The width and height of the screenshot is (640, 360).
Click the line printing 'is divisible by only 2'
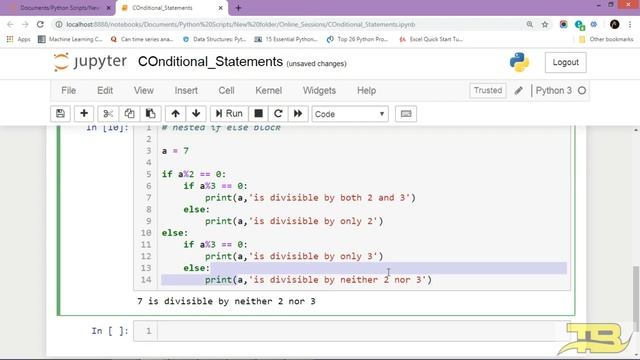click(x=294, y=221)
